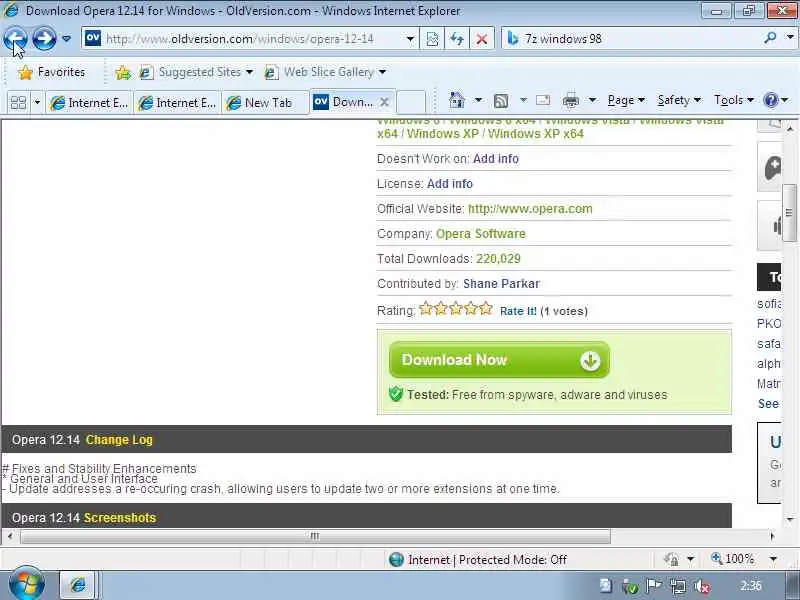This screenshot has width=800, height=600.
Task: Open the Safety menu
Action: (x=679, y=100)
